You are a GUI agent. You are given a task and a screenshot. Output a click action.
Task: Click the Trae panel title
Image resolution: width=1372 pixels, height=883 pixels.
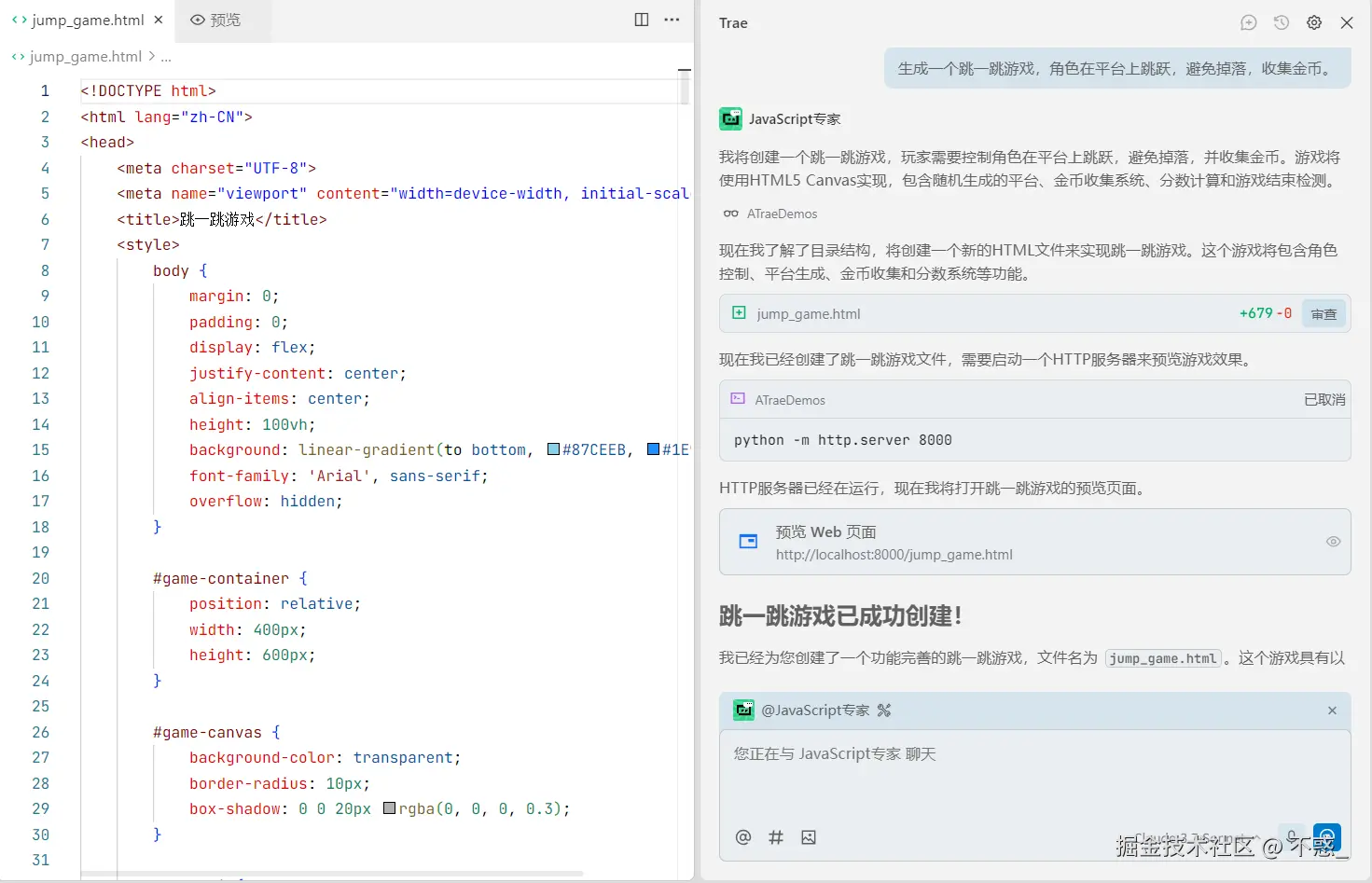(733, 23)
